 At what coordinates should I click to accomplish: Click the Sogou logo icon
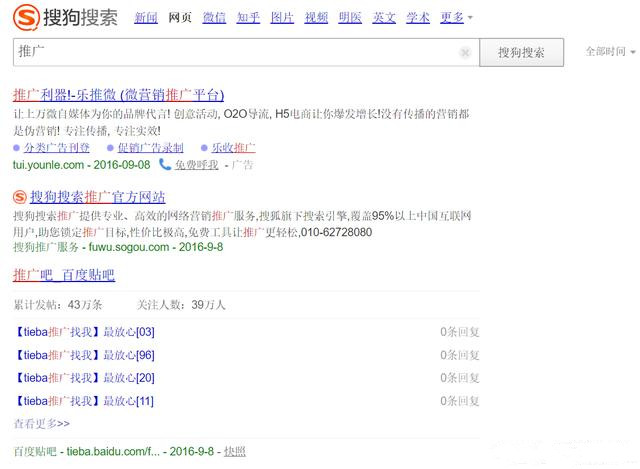pos(26,18)
